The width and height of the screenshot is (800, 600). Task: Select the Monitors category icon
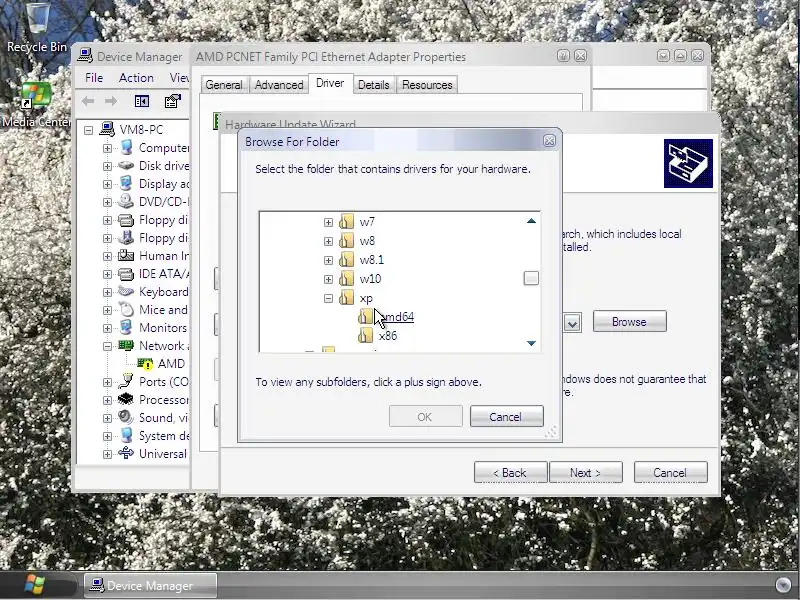126,328
